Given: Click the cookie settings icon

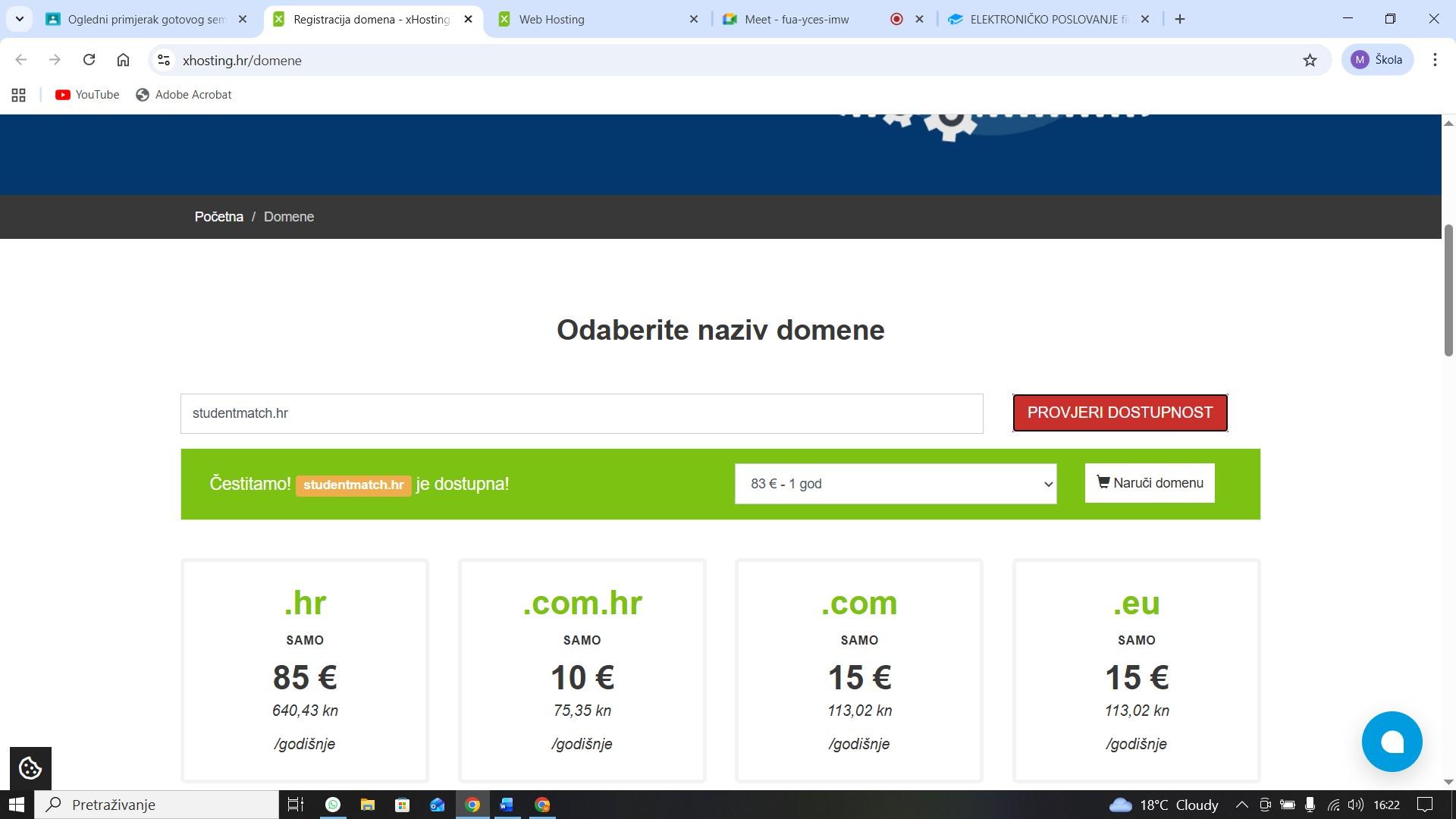Looking at the screenshot, I should click(30, 768).
